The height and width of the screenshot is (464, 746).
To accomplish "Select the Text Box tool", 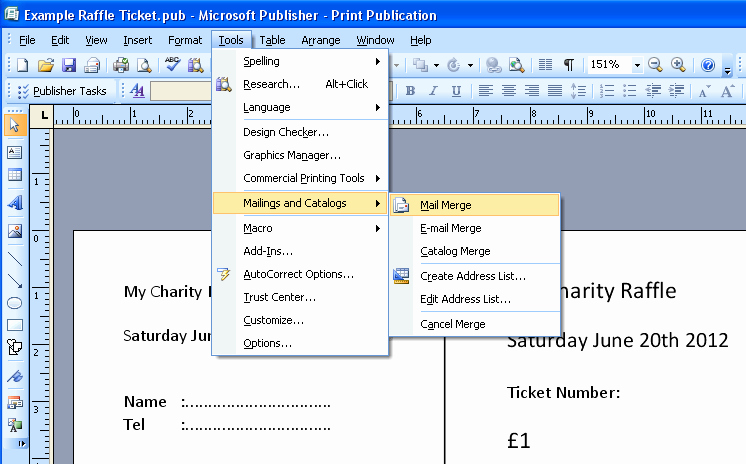I will 14,152.
